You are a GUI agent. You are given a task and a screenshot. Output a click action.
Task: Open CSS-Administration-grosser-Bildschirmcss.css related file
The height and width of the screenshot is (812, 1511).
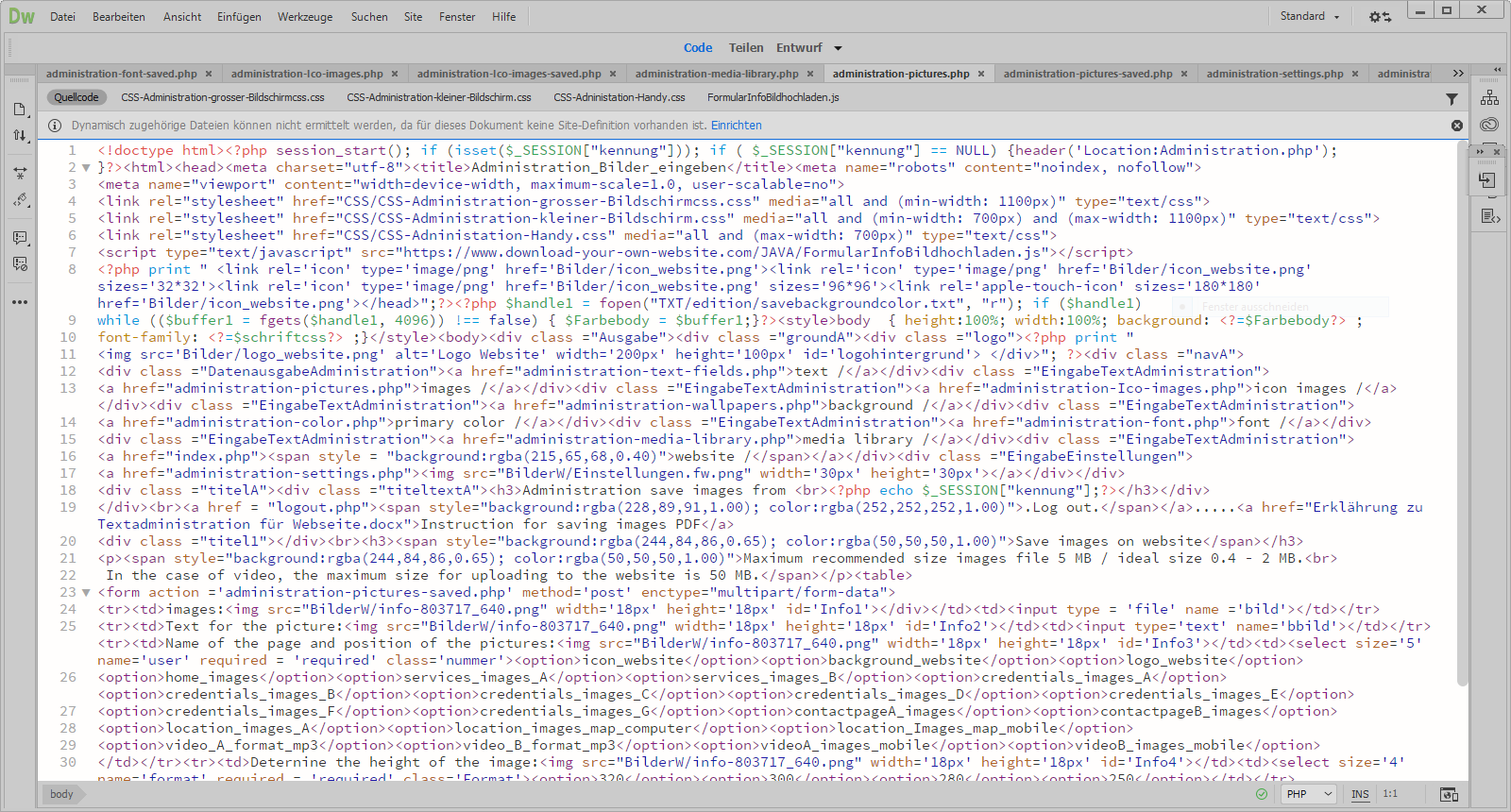click(x=223, y=97)
